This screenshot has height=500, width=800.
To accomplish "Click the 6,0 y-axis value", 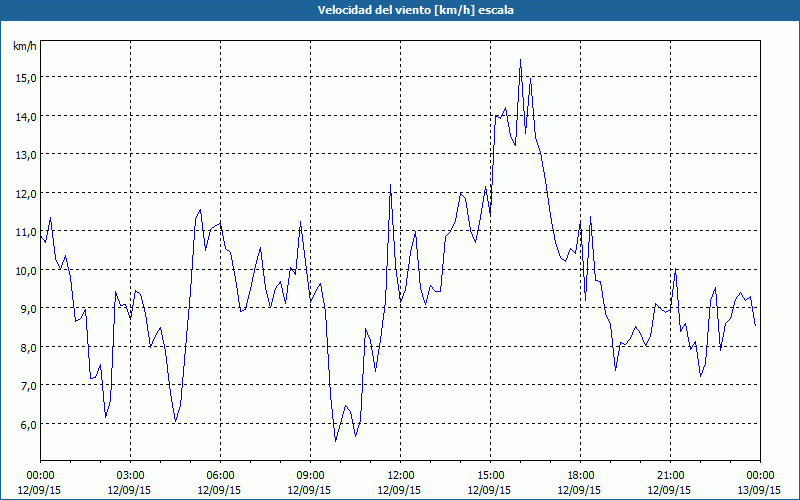I will (x=28, y=424).
